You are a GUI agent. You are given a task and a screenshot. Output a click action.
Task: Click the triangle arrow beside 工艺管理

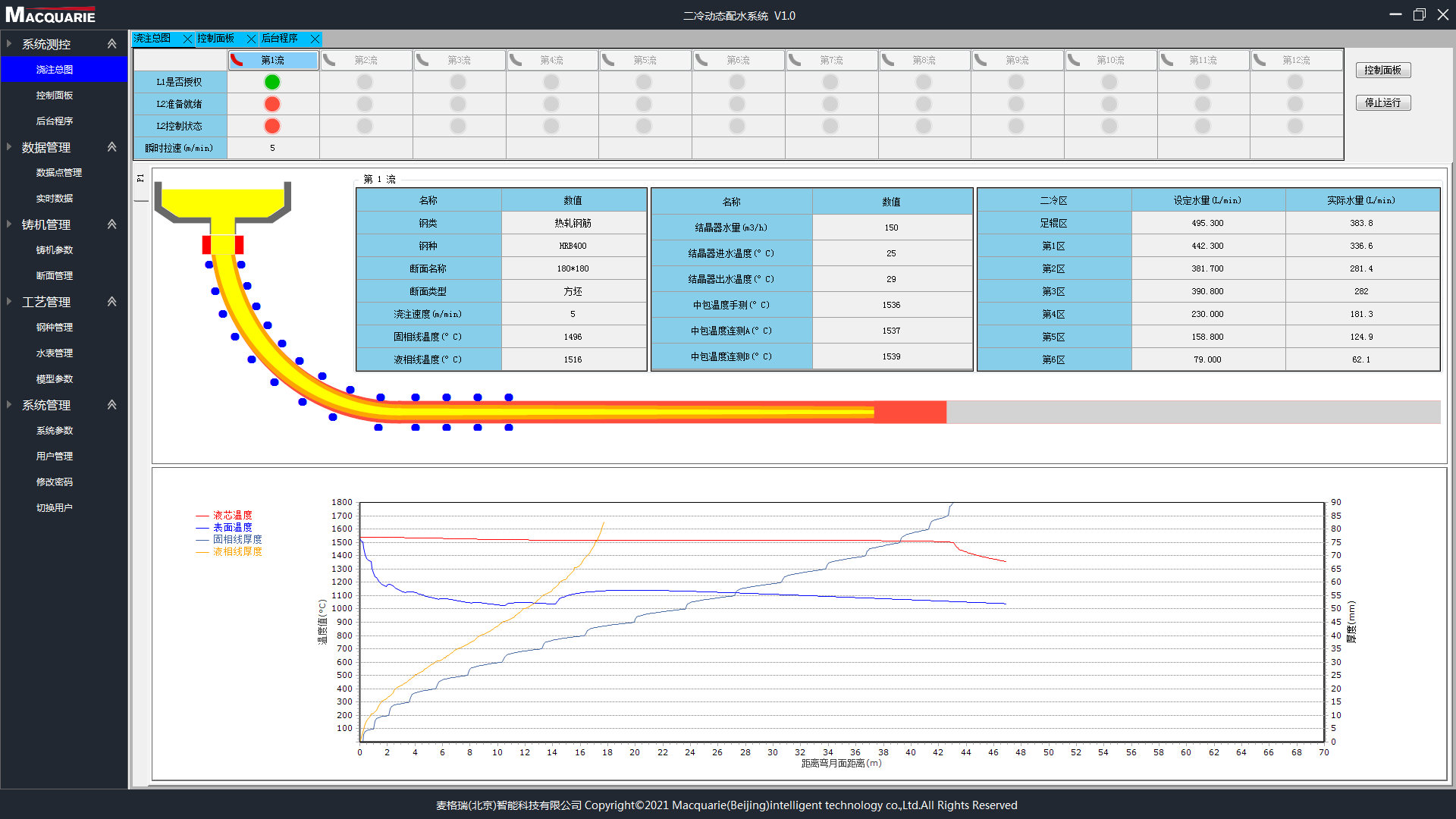(9, 302)
